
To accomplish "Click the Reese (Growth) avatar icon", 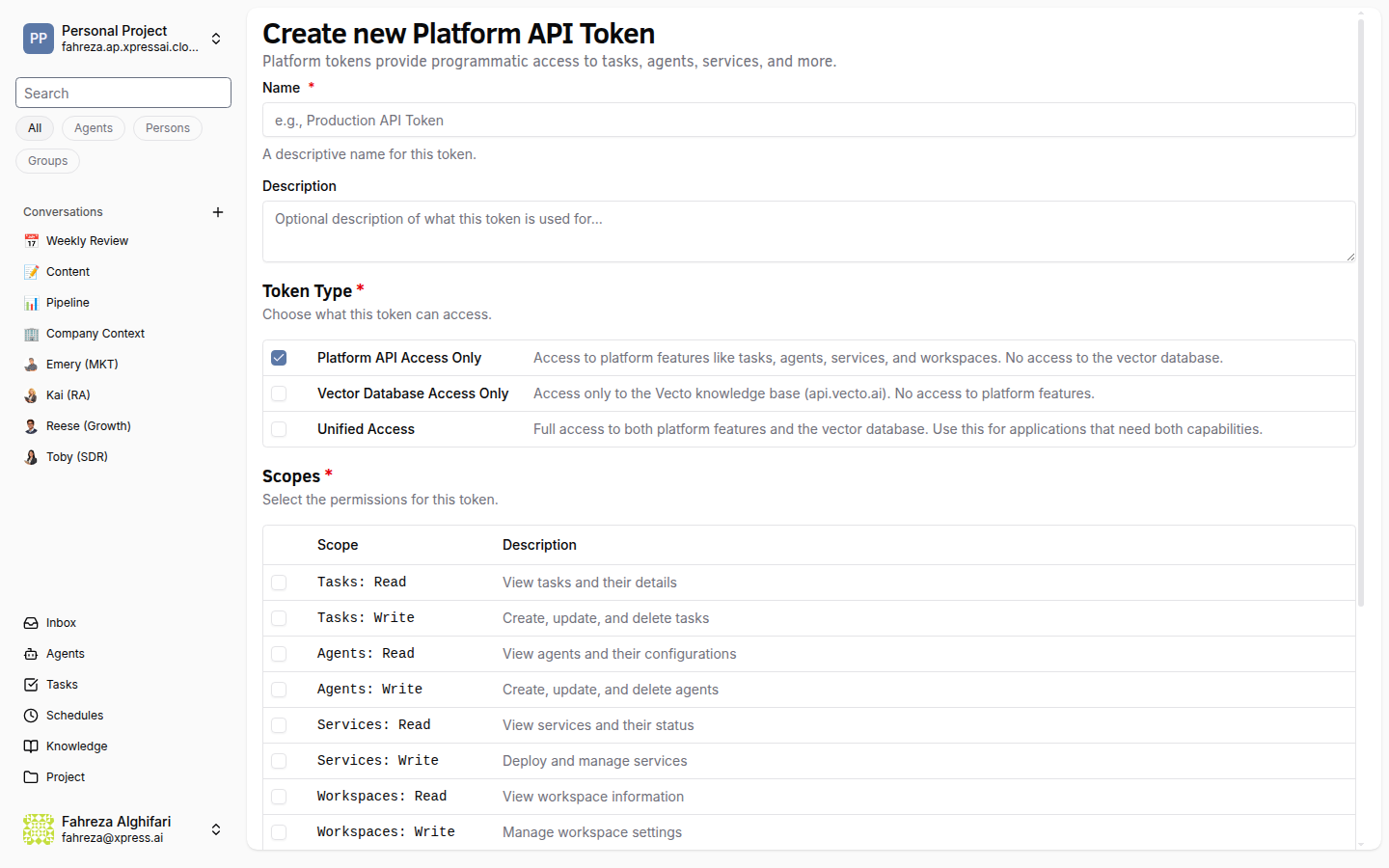I will click(31, 426).
